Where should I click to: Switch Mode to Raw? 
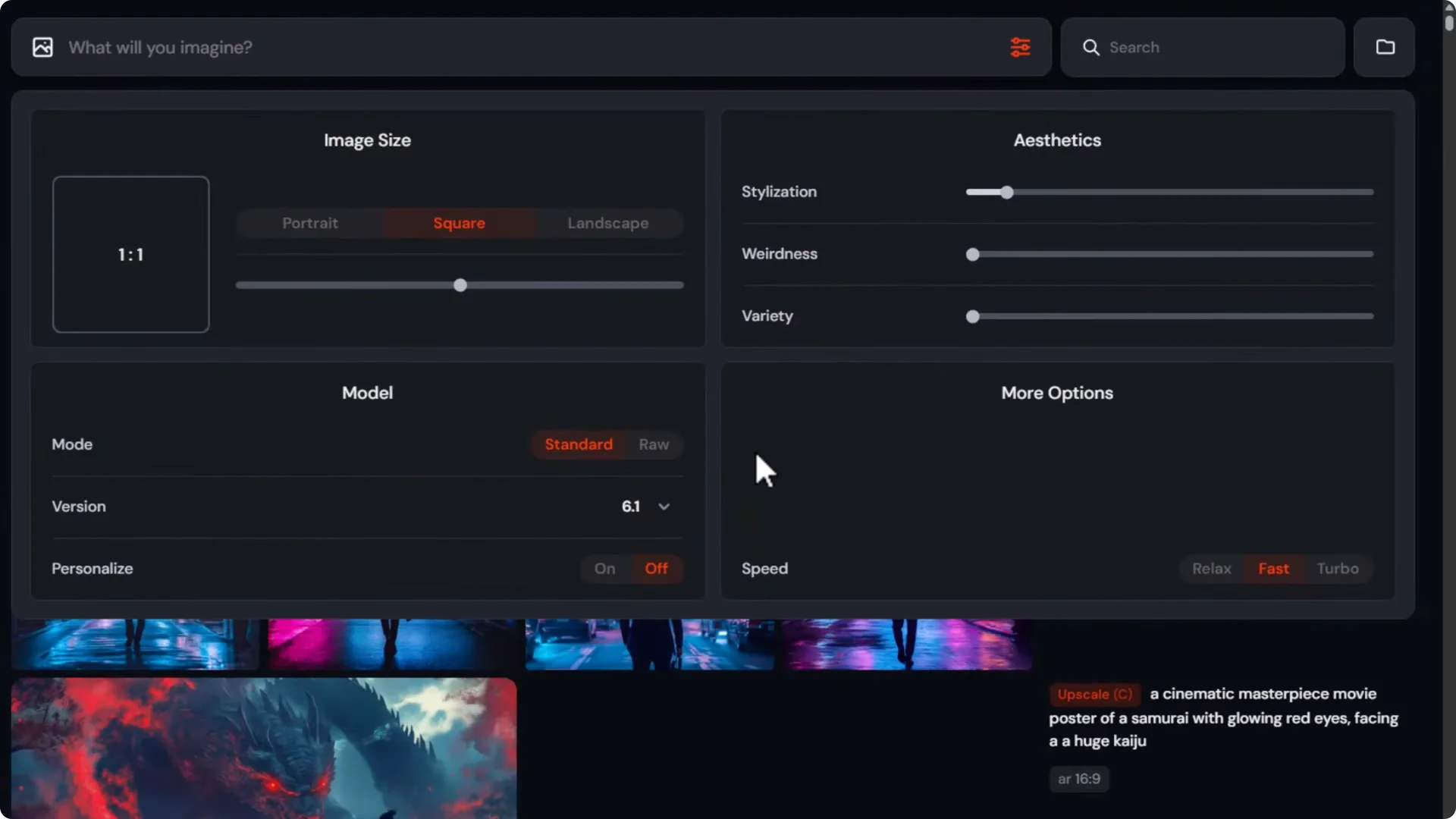coord(653,444)
